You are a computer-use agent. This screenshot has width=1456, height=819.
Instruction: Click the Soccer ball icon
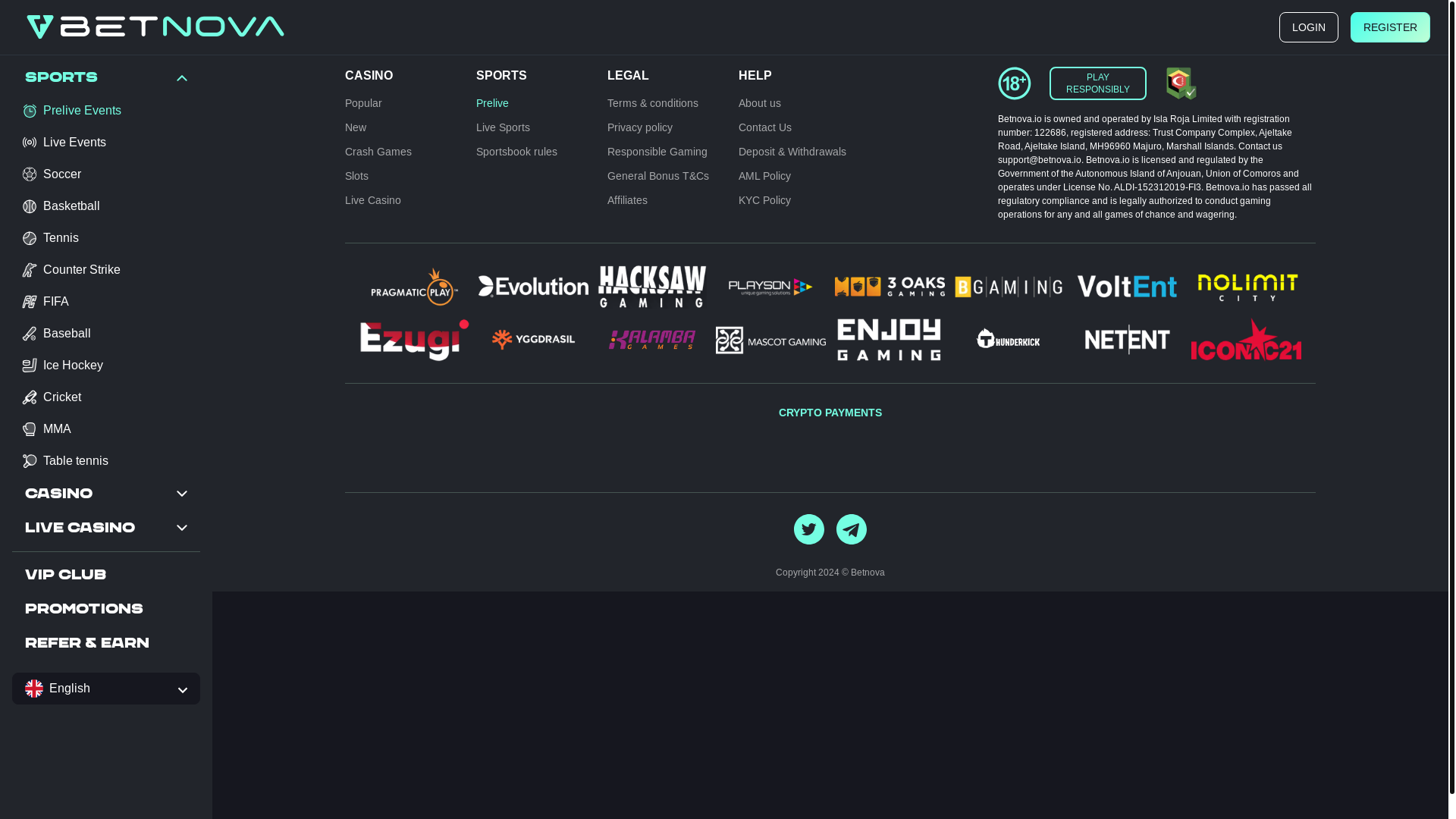pos(30,174)
